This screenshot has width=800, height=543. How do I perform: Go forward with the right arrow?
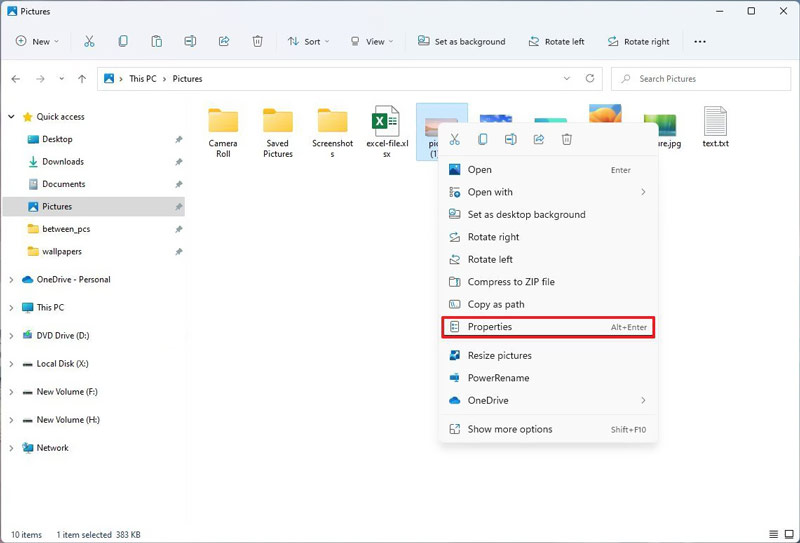[x=40, y=79]
